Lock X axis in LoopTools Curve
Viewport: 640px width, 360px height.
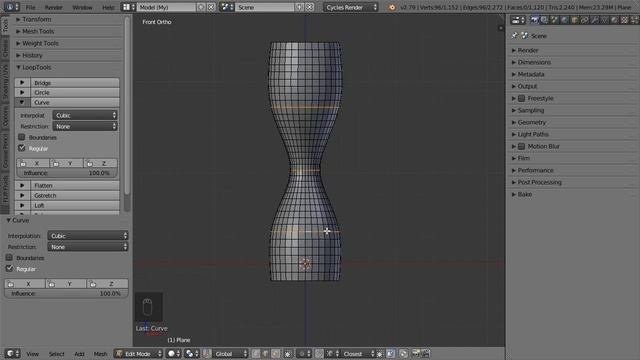click(x=33, y=163)
